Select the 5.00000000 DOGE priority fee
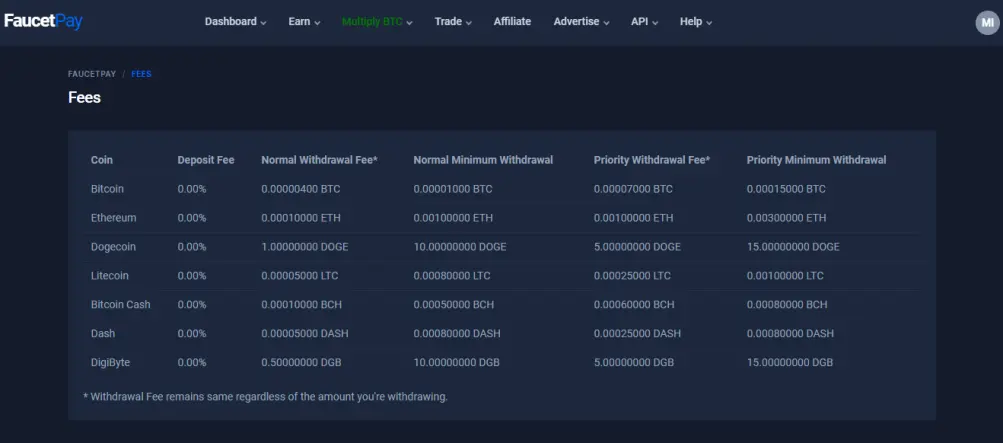The width and height of the screenshot is (1003, 443). click(637, 247)
